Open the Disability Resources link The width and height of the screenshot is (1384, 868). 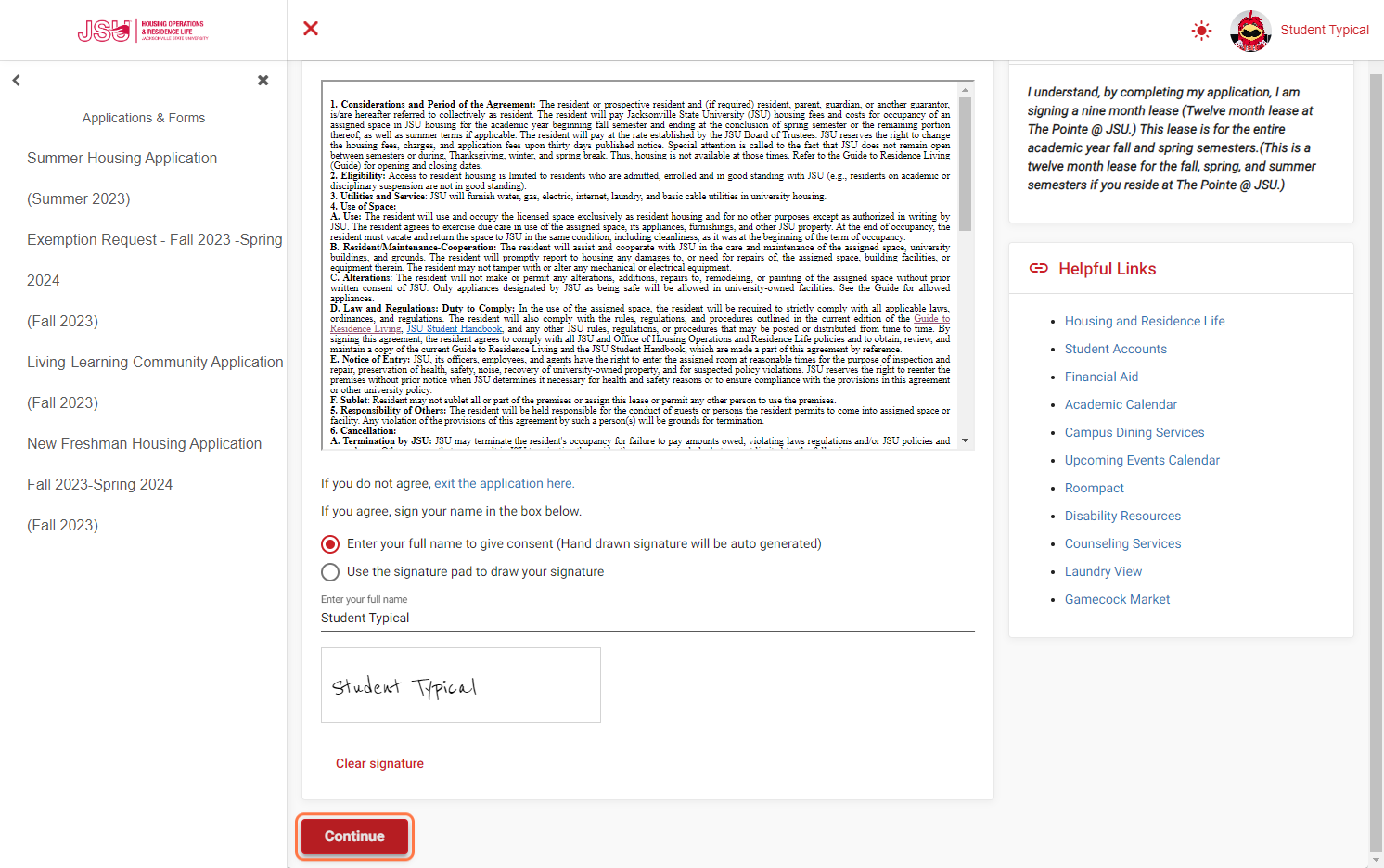pos(1122,516)
